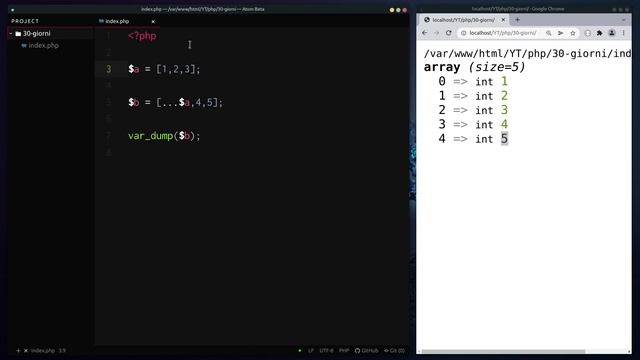Image resolution: width=640 pixels, height=360 pixels.
Task: Click code line '$b = [...$a,4,5];'
Action: (176, 102)
